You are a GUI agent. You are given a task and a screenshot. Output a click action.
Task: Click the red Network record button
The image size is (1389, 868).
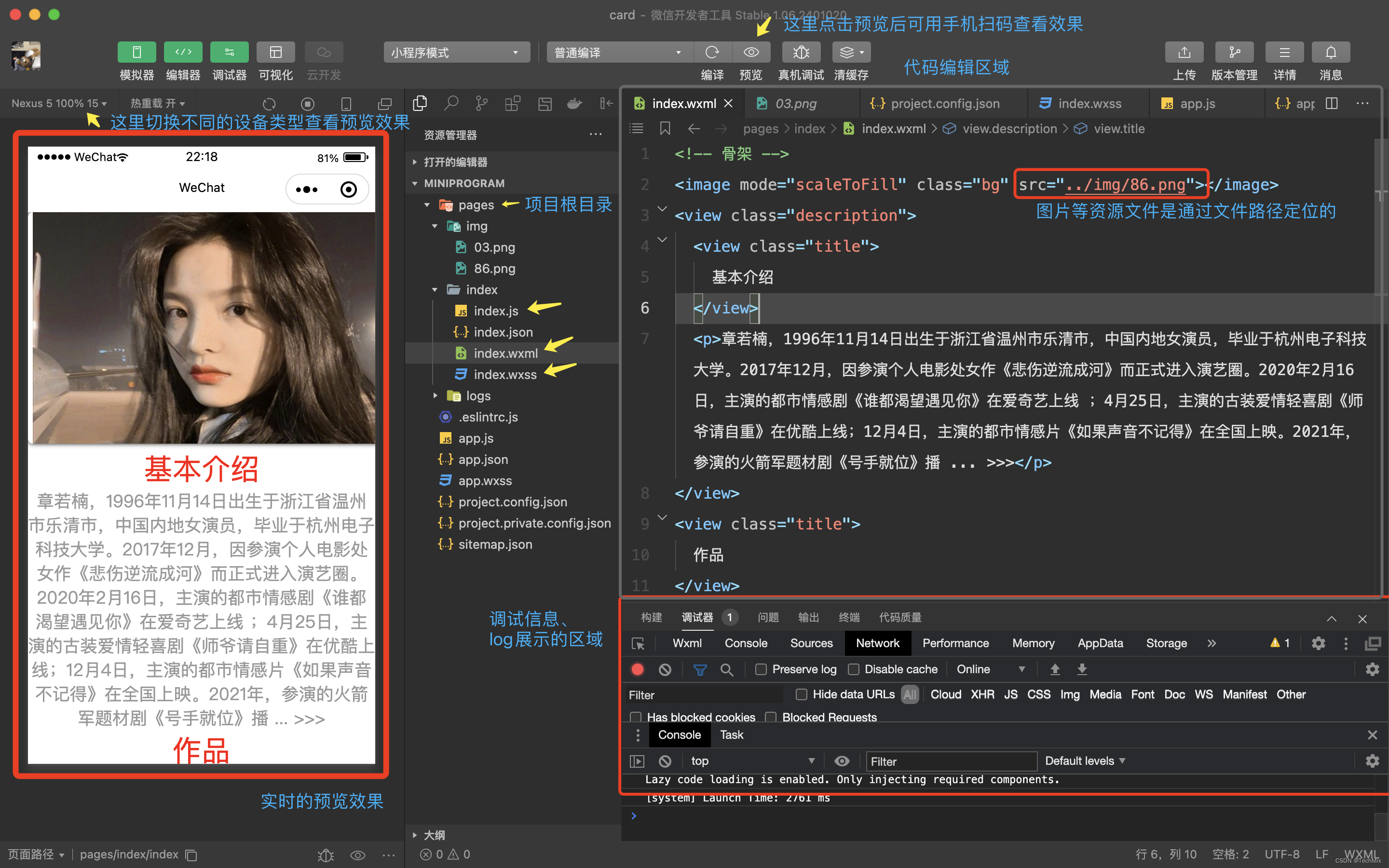[x=637, y=669]
